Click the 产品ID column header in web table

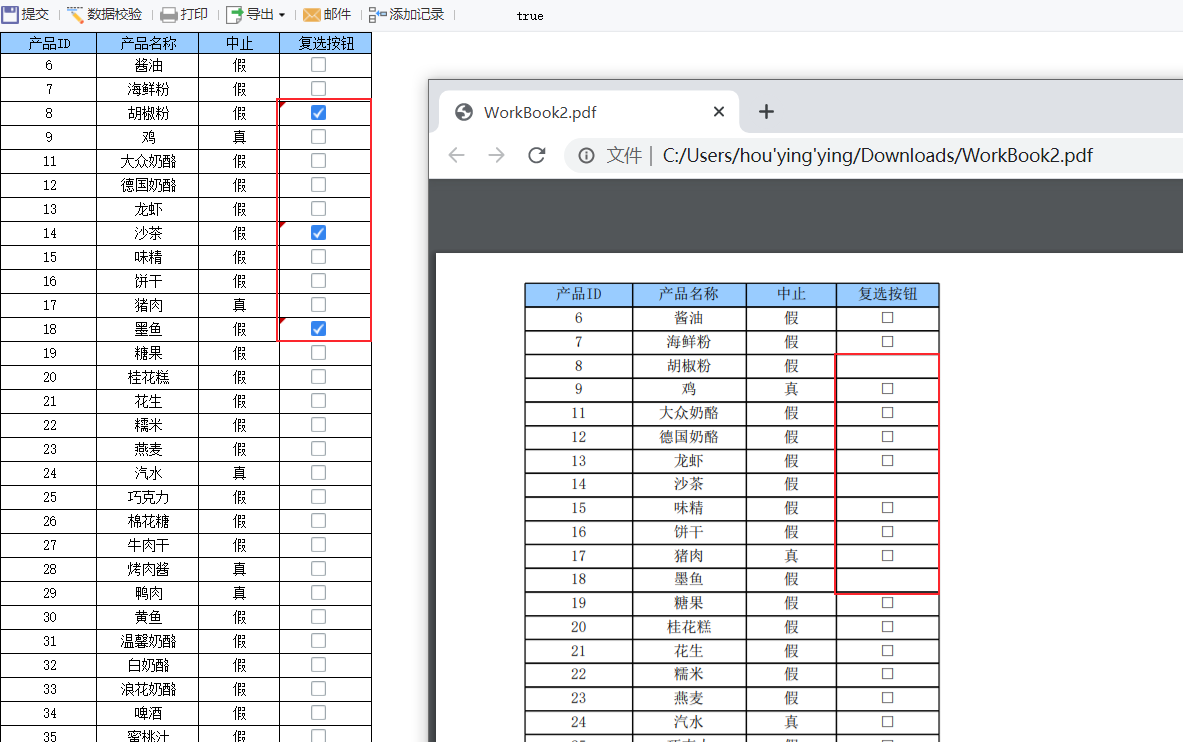pyautogui.click(x=49, y=43)
